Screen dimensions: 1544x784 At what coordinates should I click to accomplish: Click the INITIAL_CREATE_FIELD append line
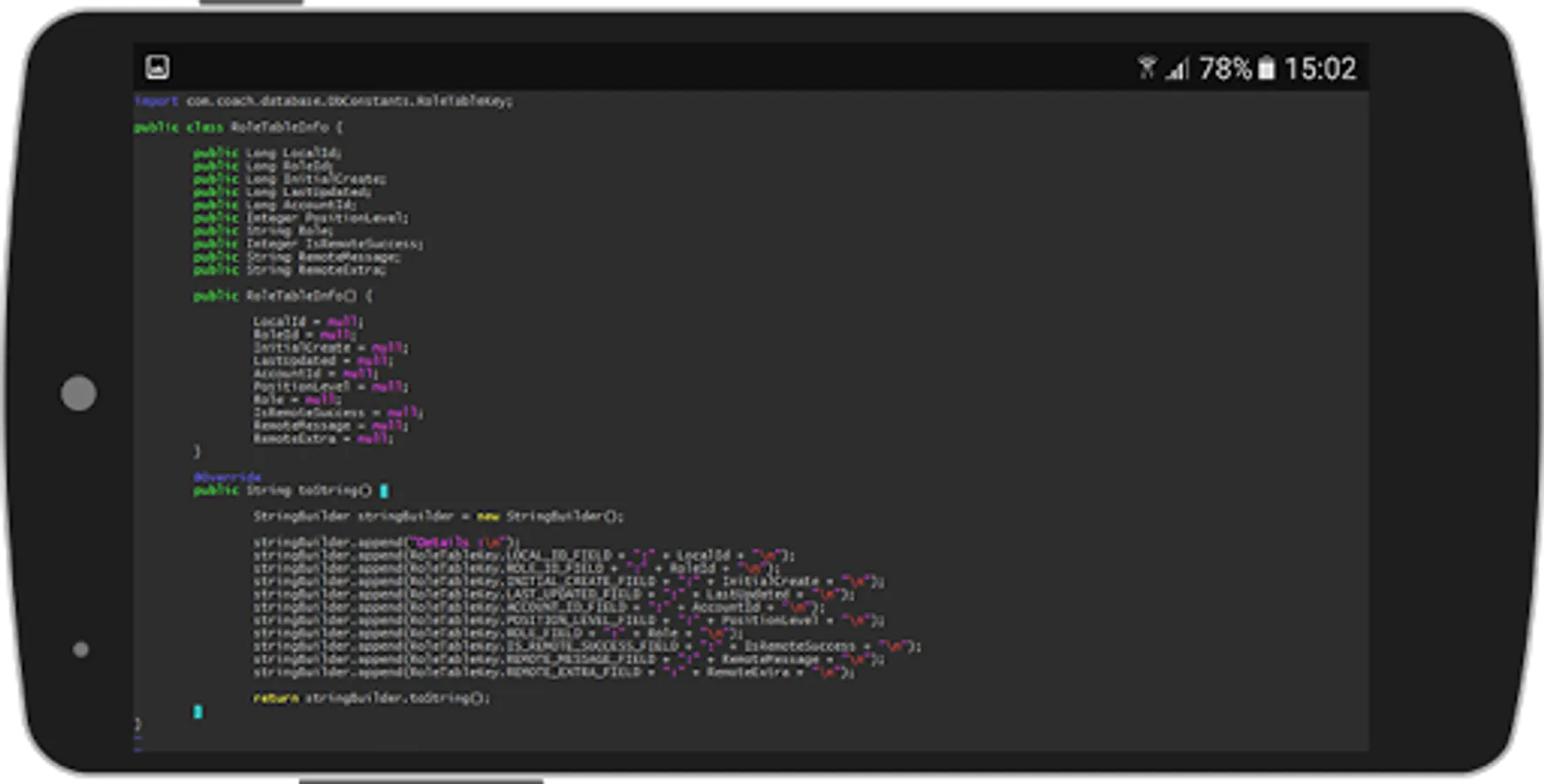click(568, 581)
